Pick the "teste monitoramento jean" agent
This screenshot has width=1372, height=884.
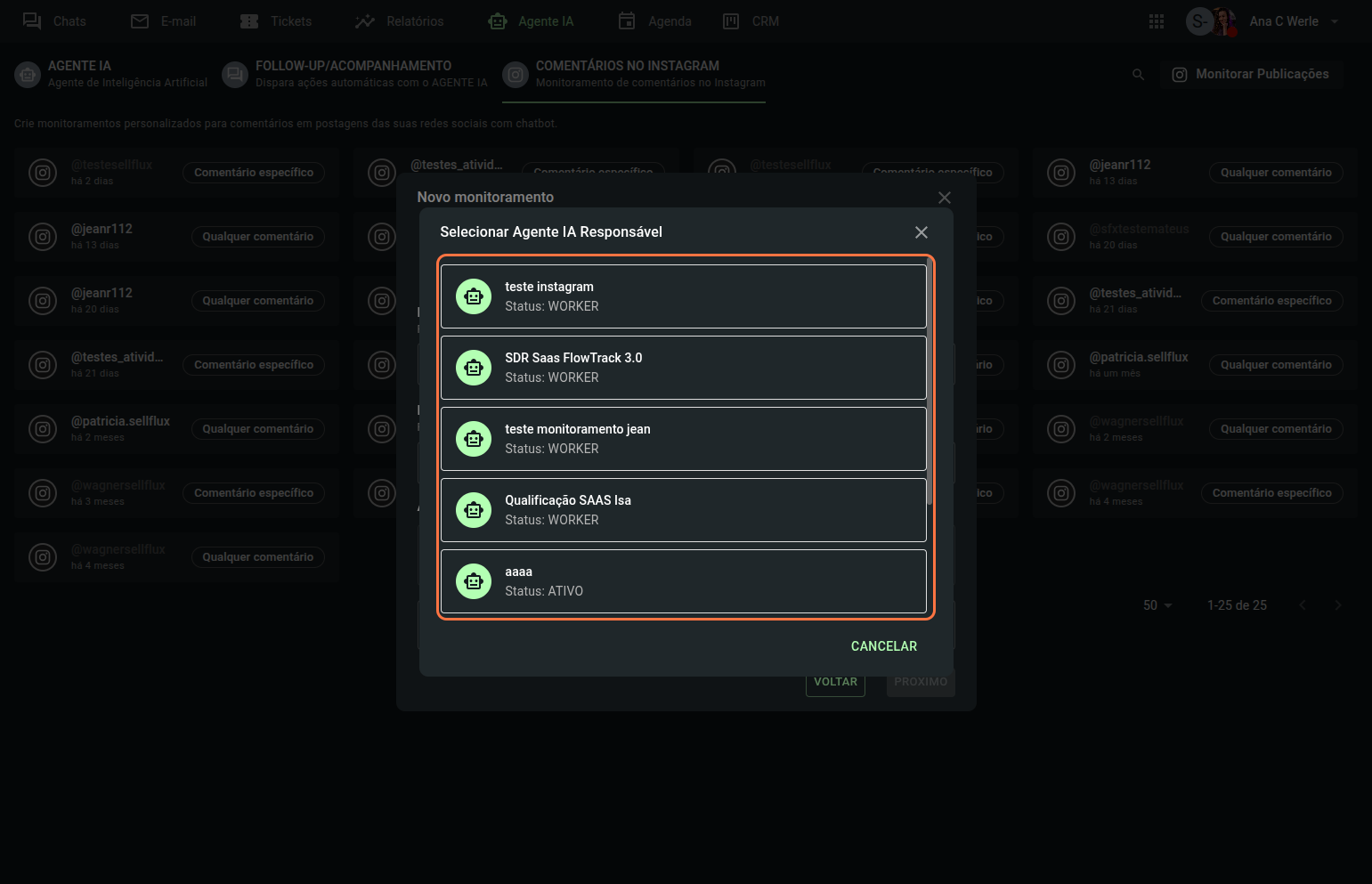[x=683, y=439]
